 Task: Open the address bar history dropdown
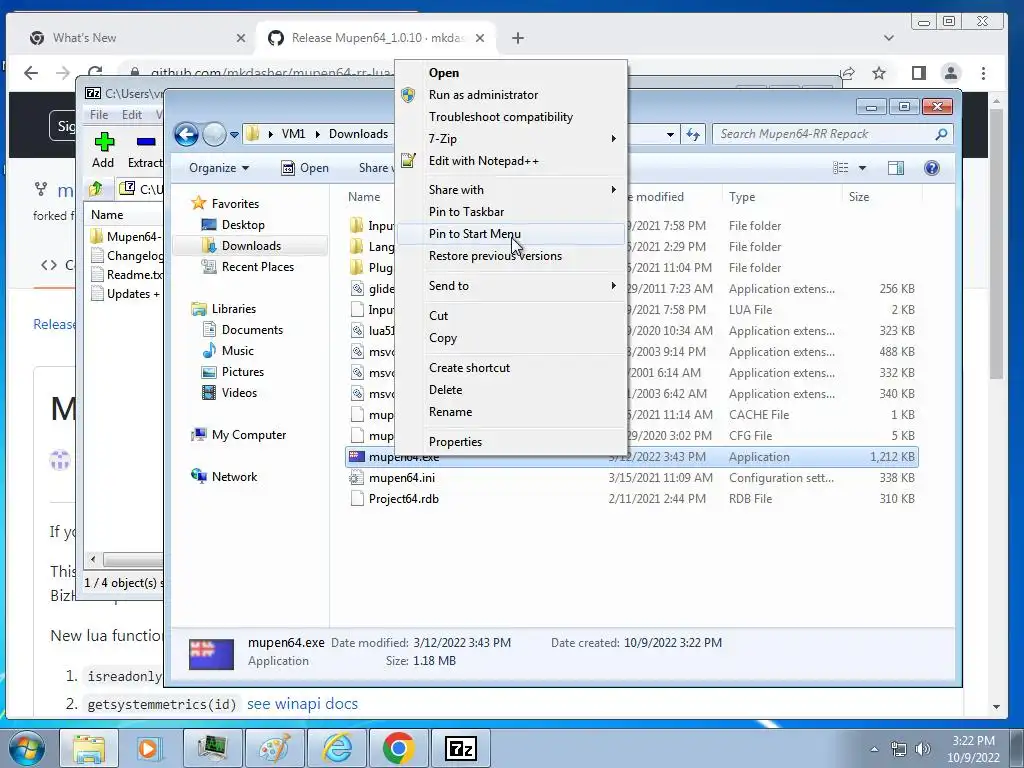pyautogui.click(x=670, y=135)
